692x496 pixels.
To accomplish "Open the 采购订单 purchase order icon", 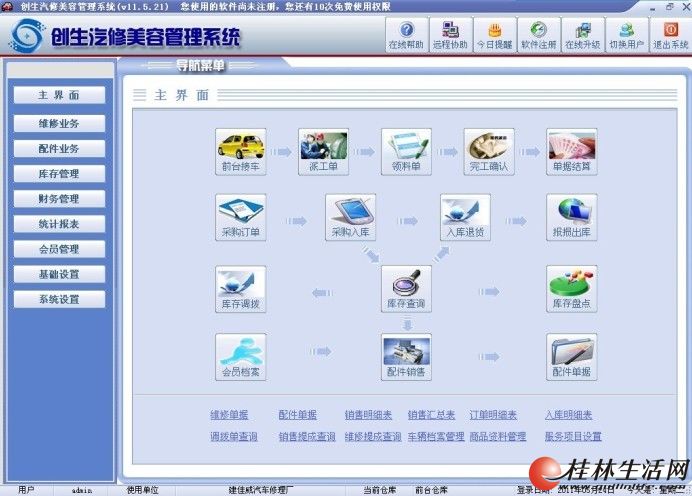I will click(x=241, y=217).
